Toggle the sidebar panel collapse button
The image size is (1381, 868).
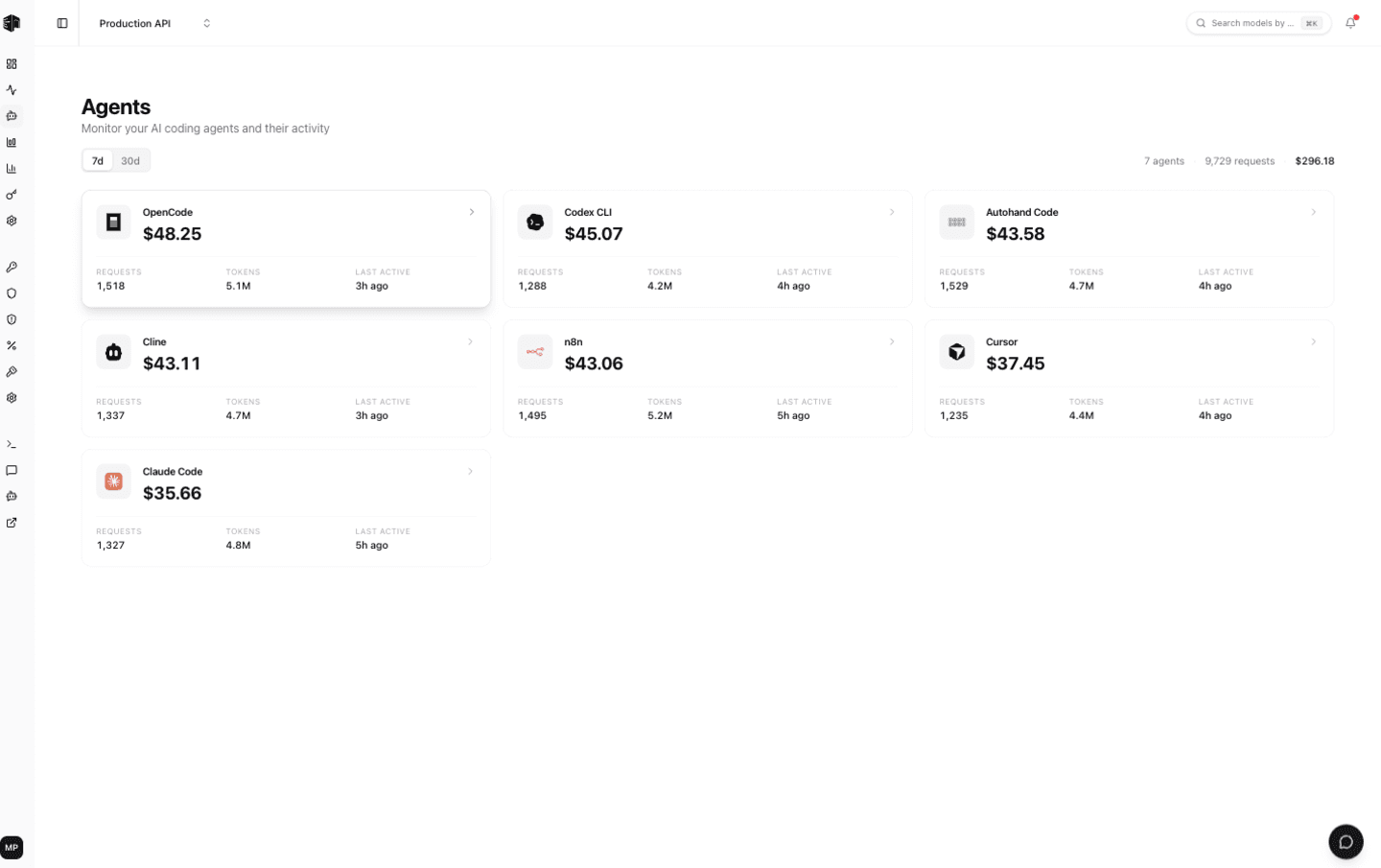coord(62,23)
